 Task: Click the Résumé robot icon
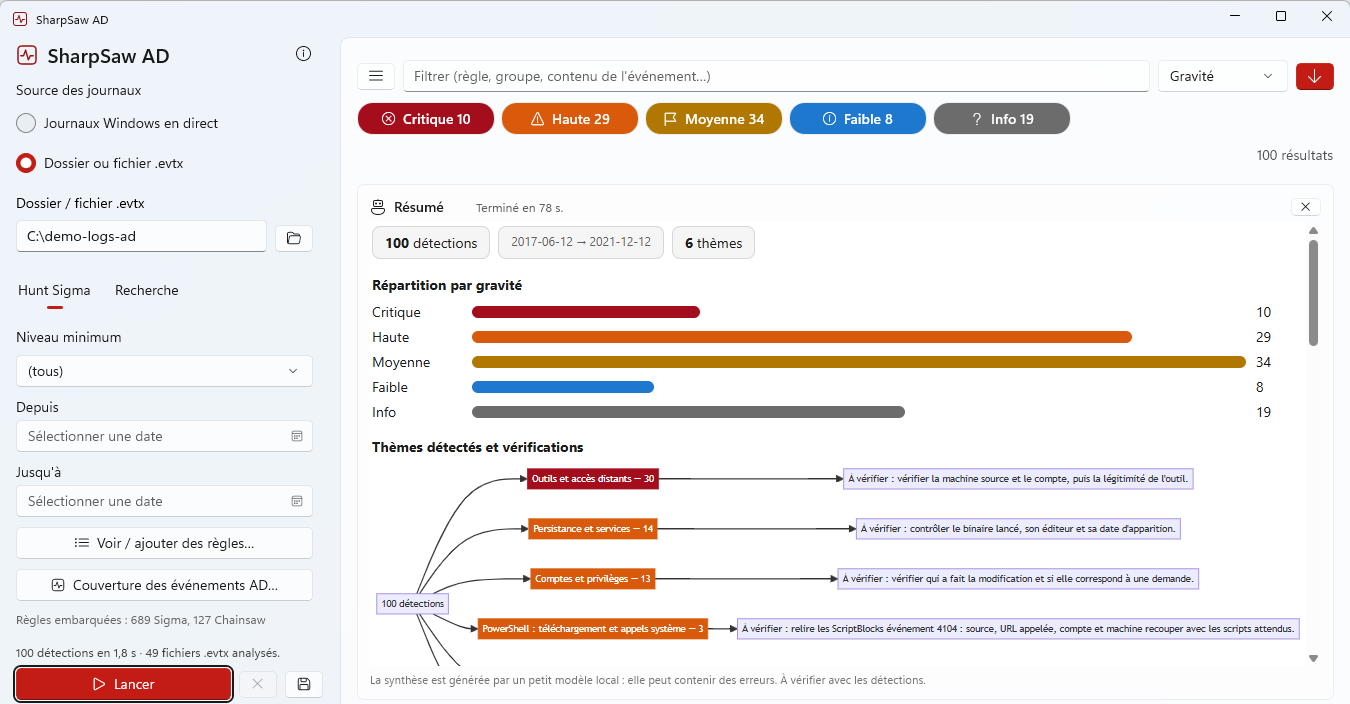coord(378,208)
